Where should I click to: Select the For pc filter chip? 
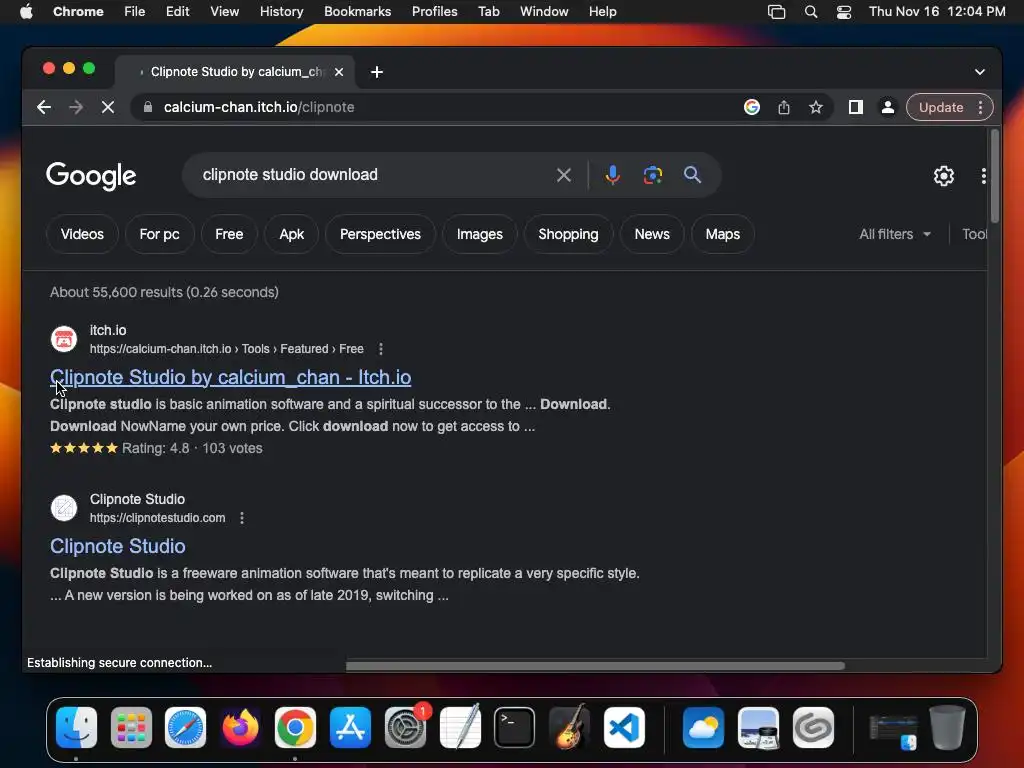159,234
